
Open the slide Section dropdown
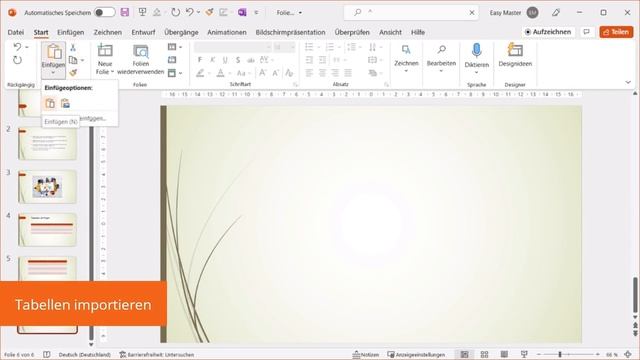click(175, 73)
